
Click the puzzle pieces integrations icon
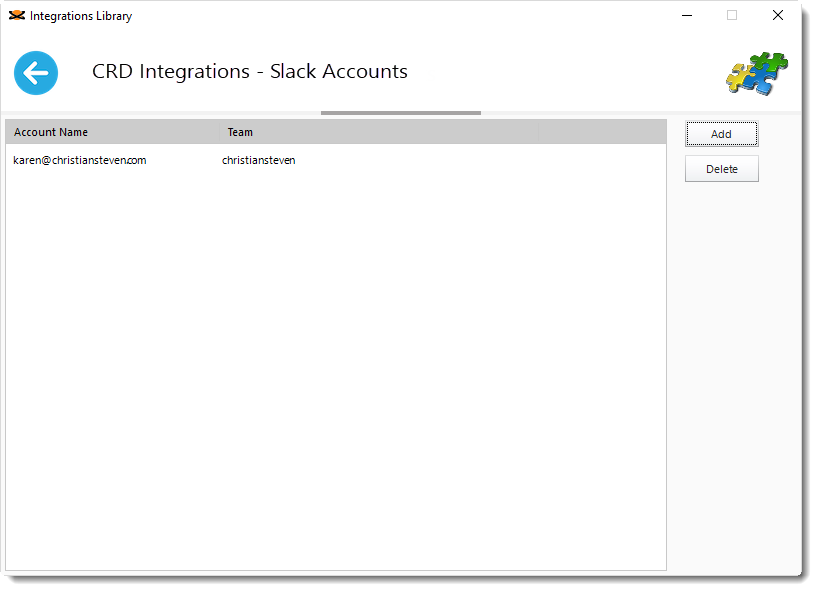[x=757, y=73]
